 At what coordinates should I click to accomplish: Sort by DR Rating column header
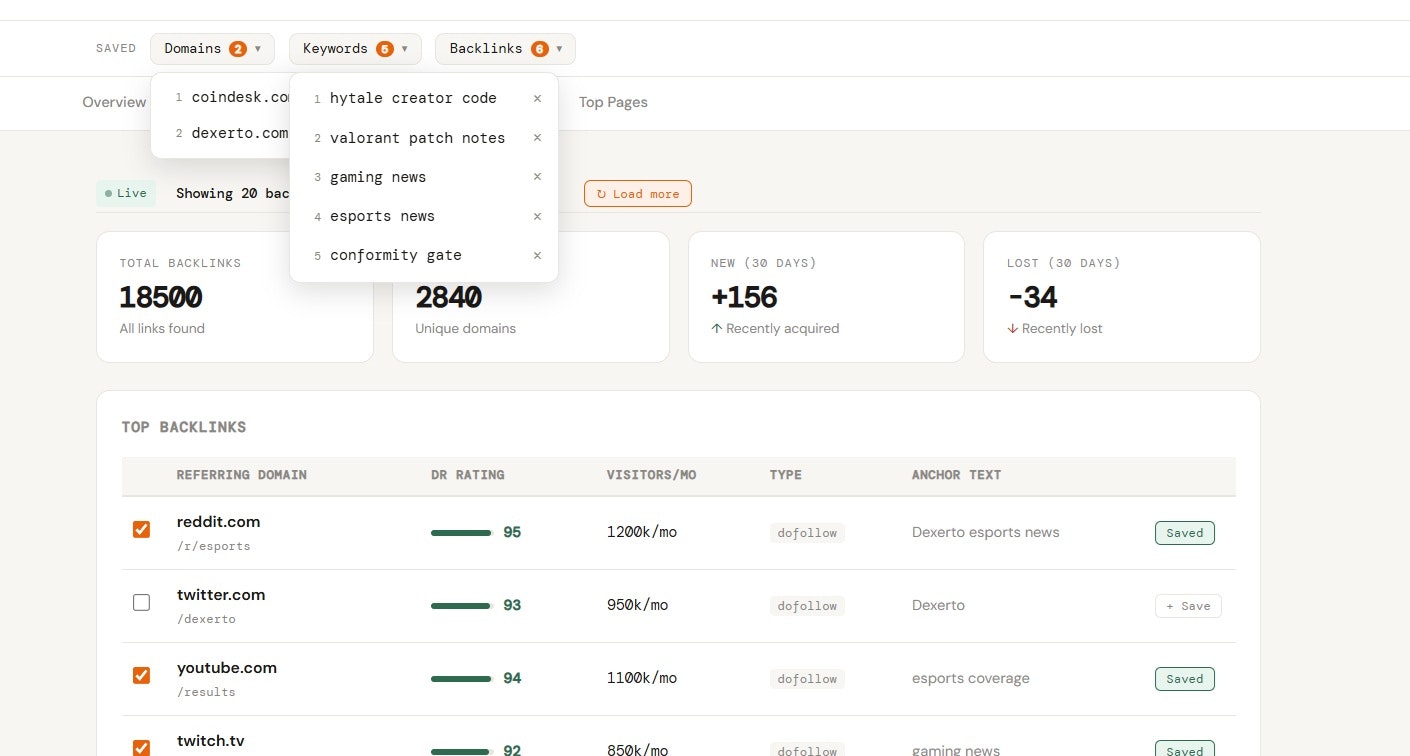[x=468, y=475]
